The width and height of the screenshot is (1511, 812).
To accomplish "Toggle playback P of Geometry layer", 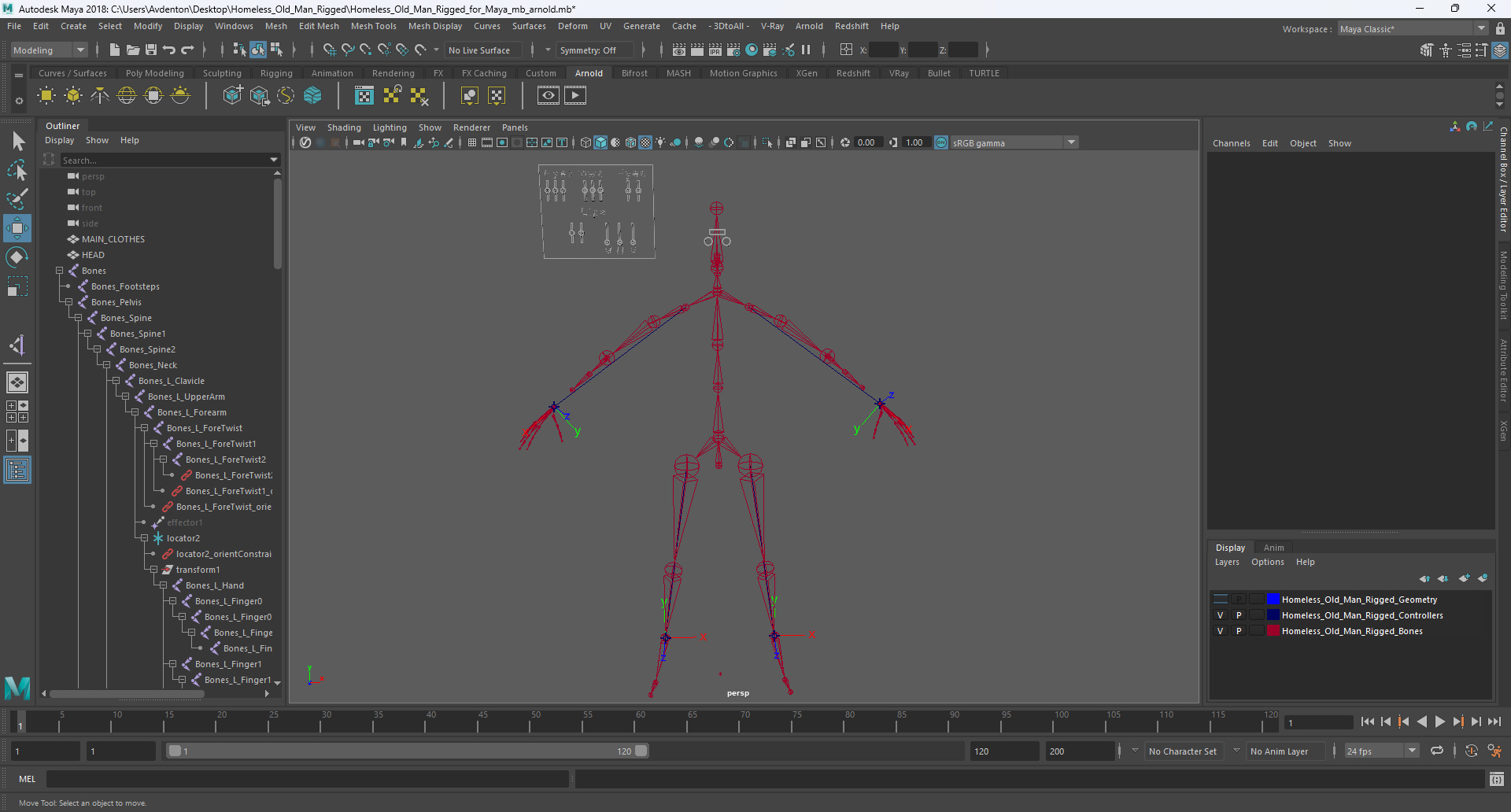I will pyautogui.click(x=1239, y=600).
